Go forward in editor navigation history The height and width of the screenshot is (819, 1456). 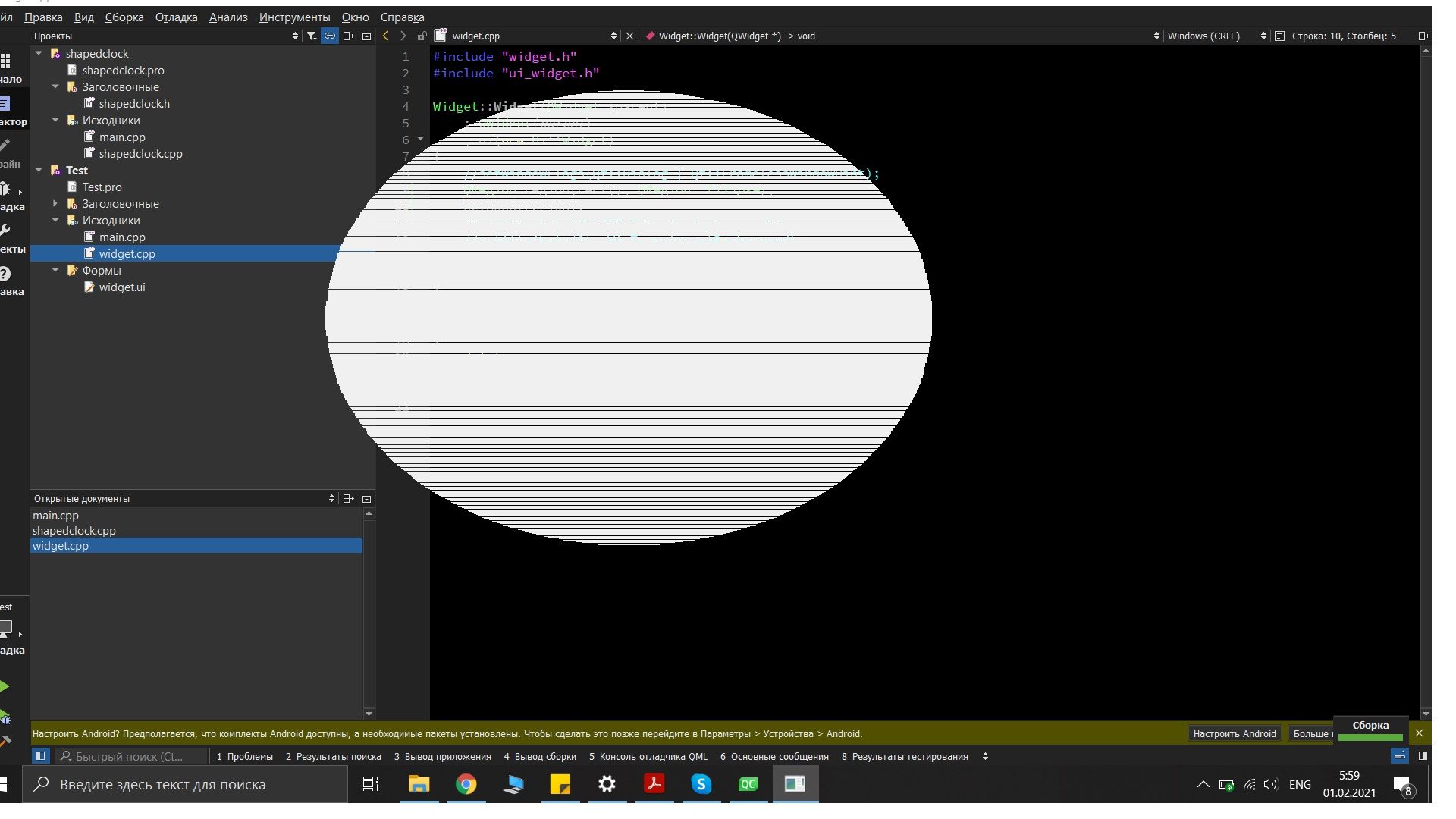[x=403, y=36]
